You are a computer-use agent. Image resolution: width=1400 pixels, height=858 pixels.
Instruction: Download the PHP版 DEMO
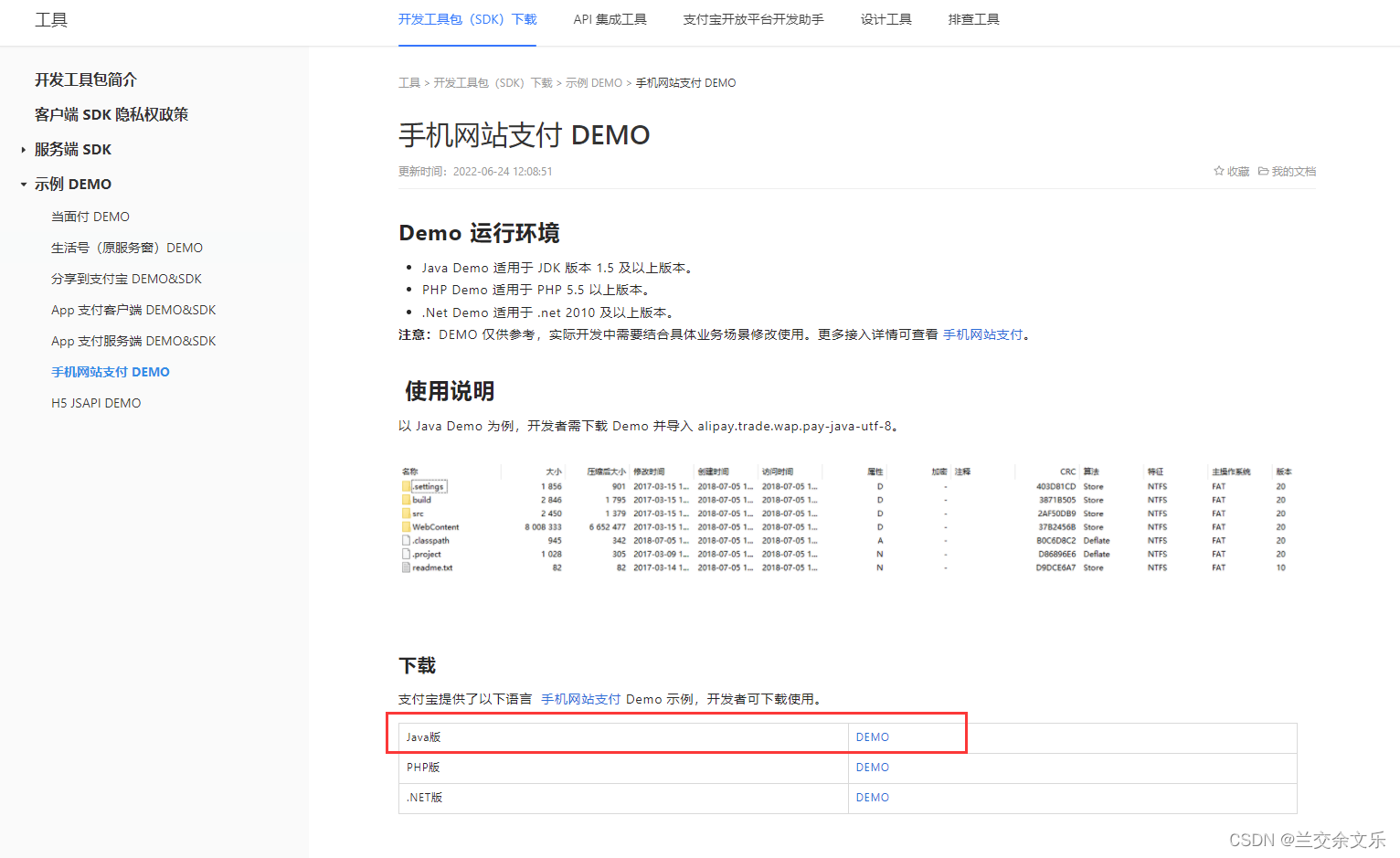tap(873, 768)
